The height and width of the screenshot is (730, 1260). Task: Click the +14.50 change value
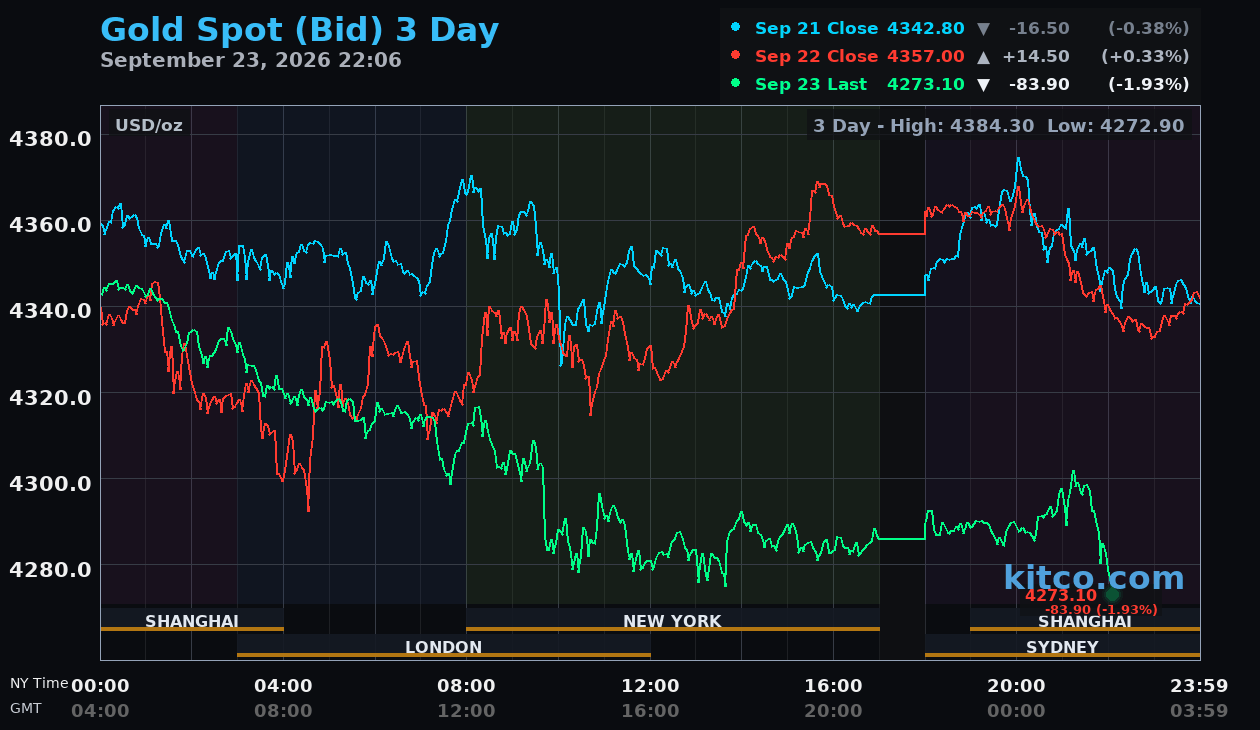[1036, 56]
